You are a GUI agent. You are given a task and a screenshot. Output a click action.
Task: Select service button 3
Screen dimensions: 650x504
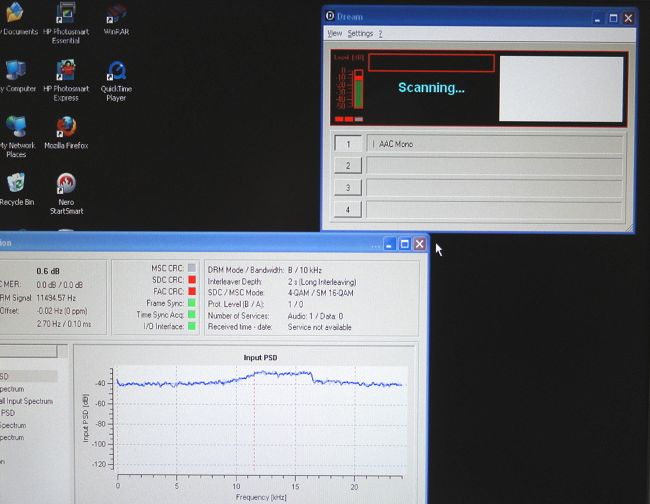pos(348,188)
